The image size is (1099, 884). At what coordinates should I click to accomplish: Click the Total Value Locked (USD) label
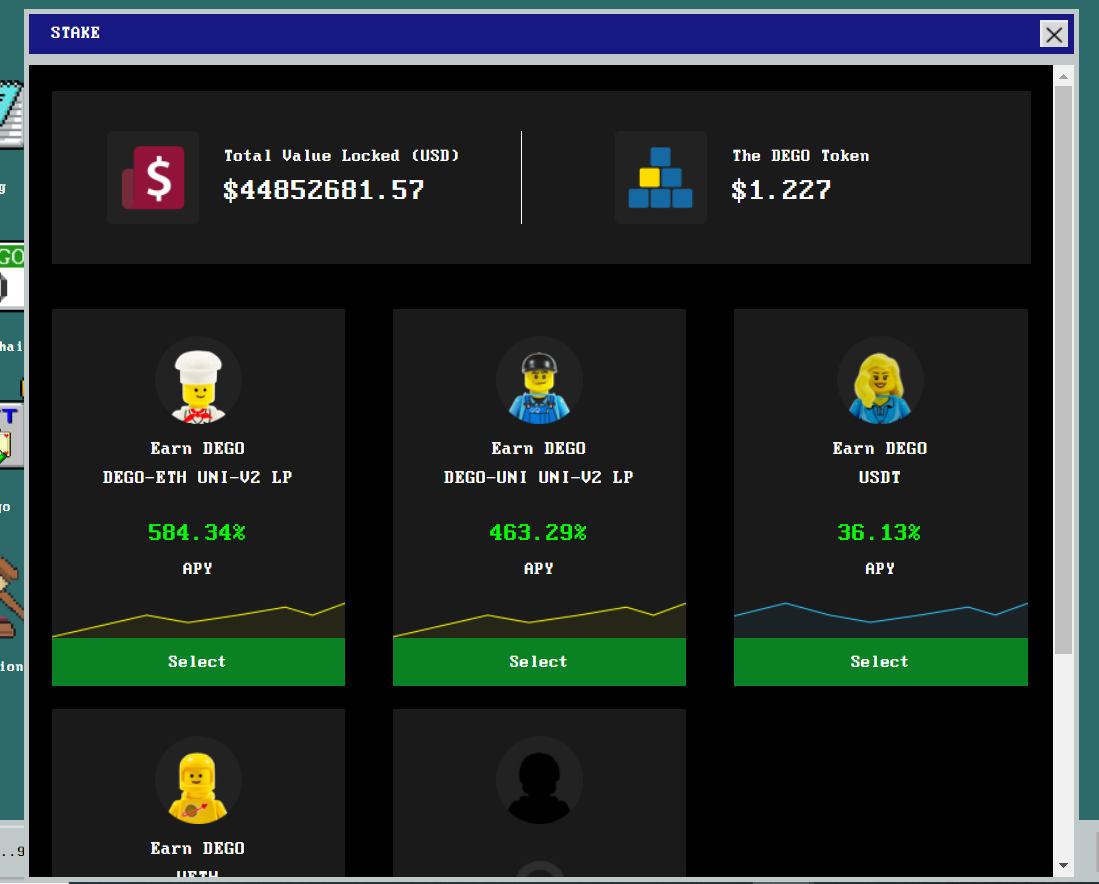(341, 156)
